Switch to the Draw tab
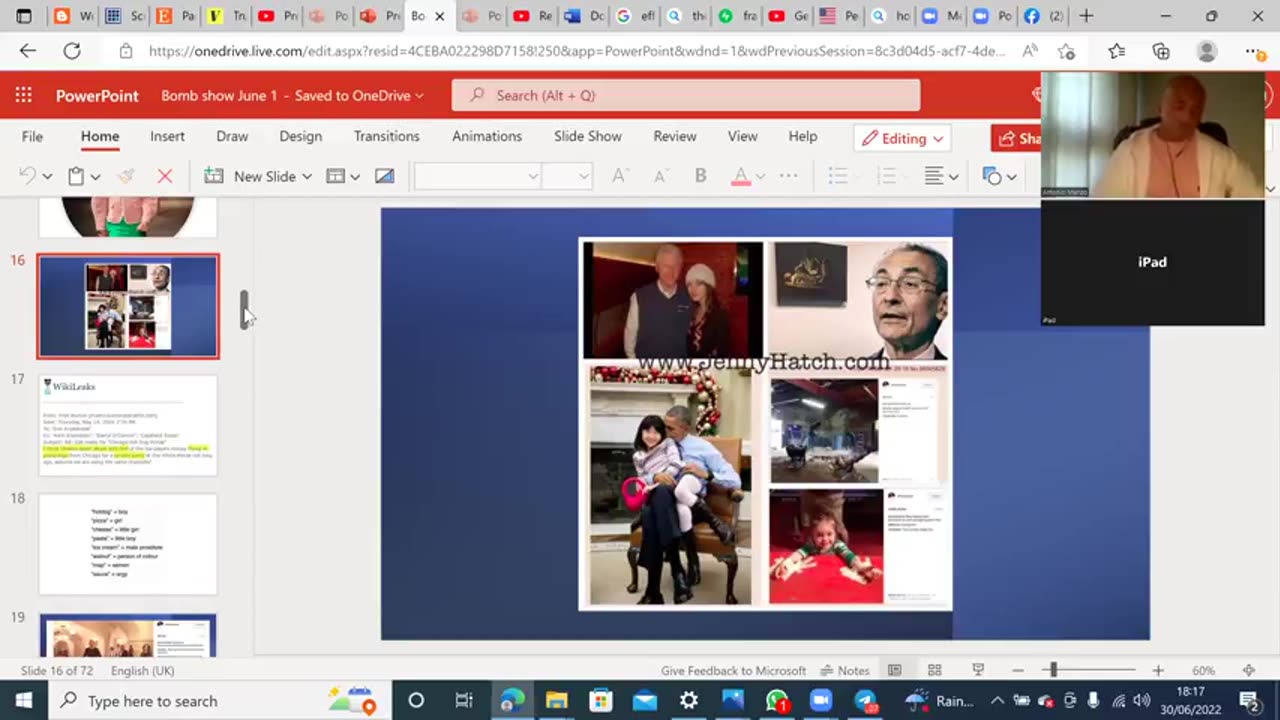The width and height of the screenshot is (1280, 720). click(x=232, y=136)
